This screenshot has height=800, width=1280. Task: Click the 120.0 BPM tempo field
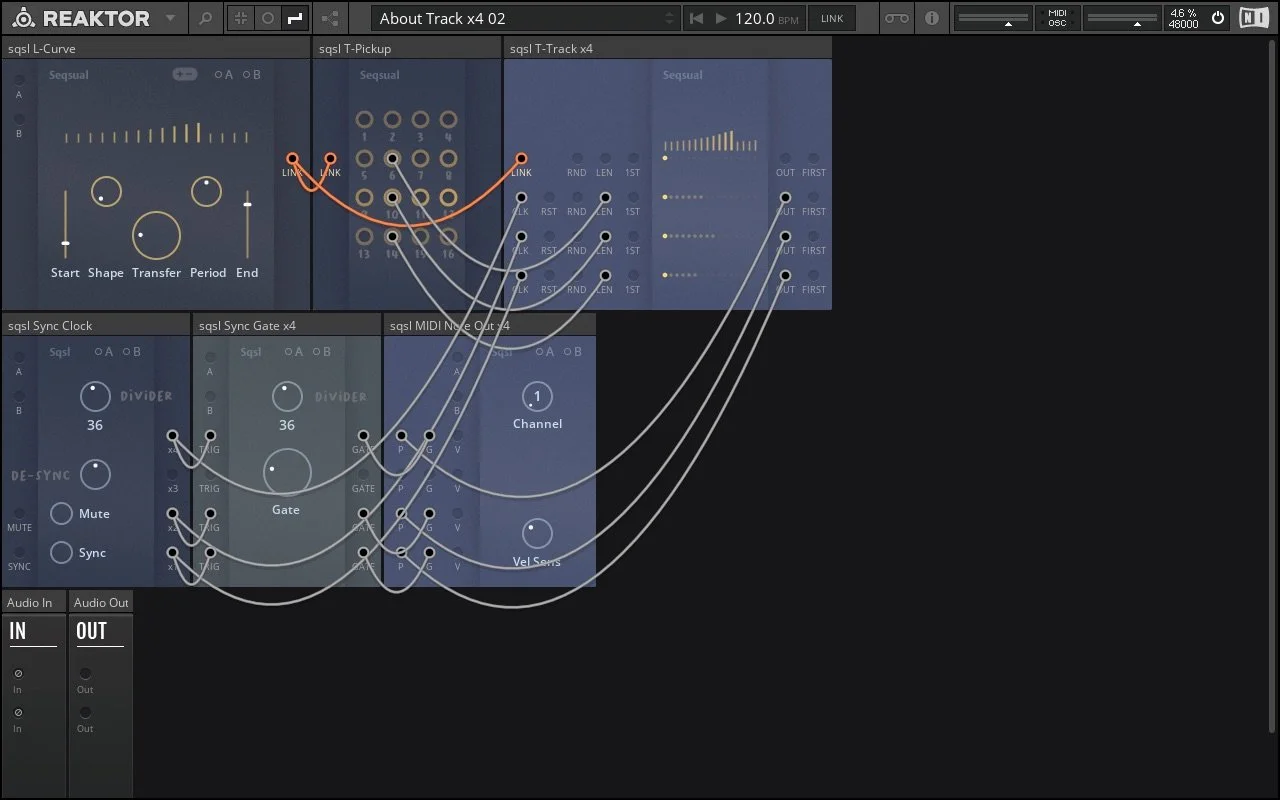[767, 18]
